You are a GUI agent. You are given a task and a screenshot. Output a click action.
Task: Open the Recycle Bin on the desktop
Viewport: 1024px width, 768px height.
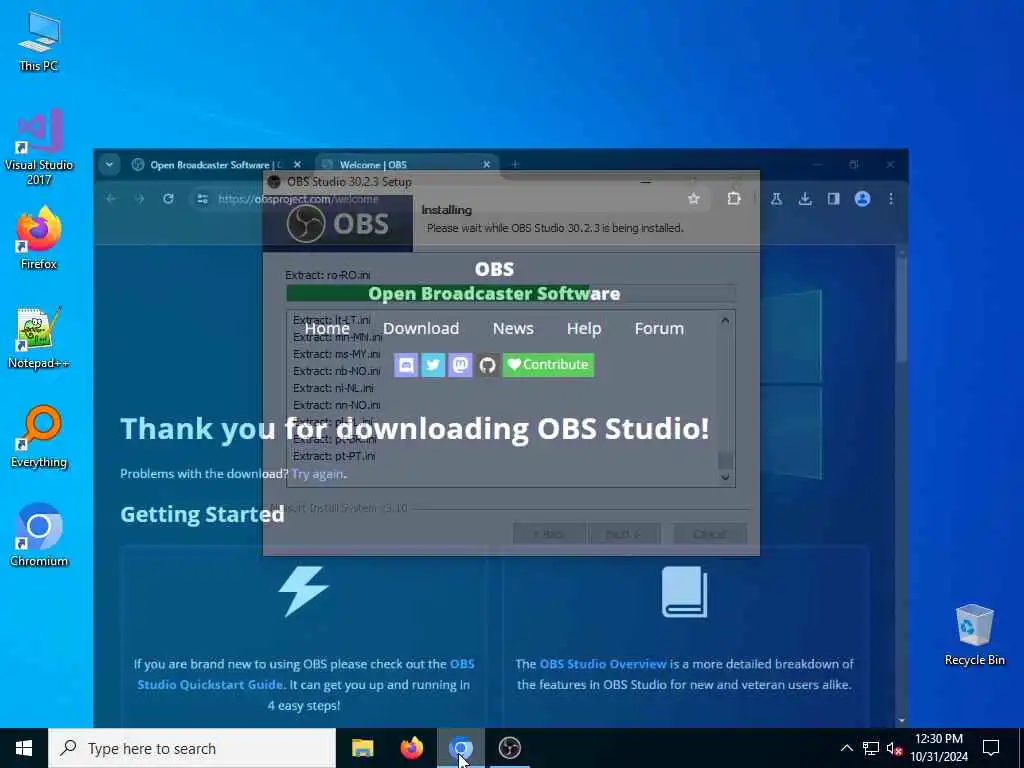click(x=974, y=635)
